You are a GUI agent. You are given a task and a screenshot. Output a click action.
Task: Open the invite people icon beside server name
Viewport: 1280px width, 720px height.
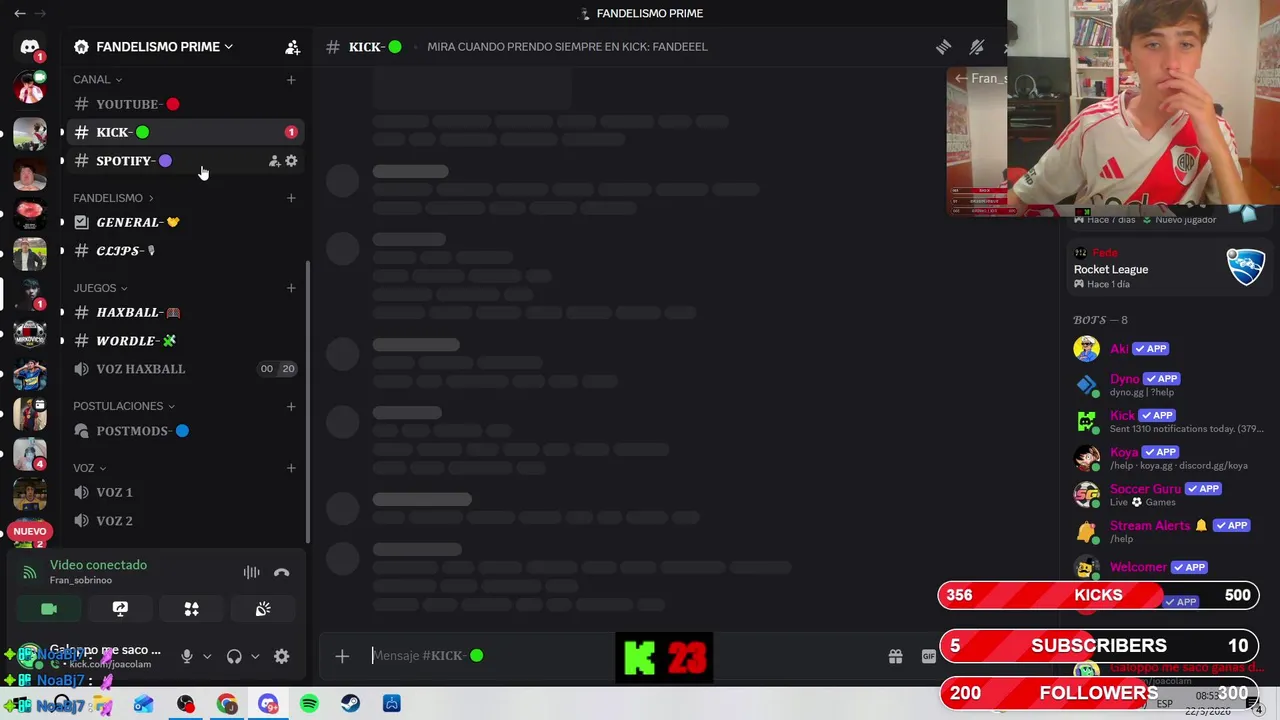pos(292,47)
